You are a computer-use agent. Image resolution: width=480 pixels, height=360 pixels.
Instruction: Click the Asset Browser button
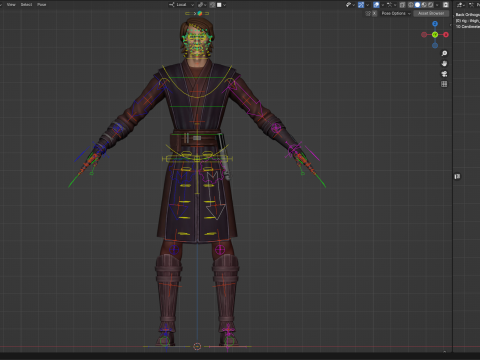(431, 13)
